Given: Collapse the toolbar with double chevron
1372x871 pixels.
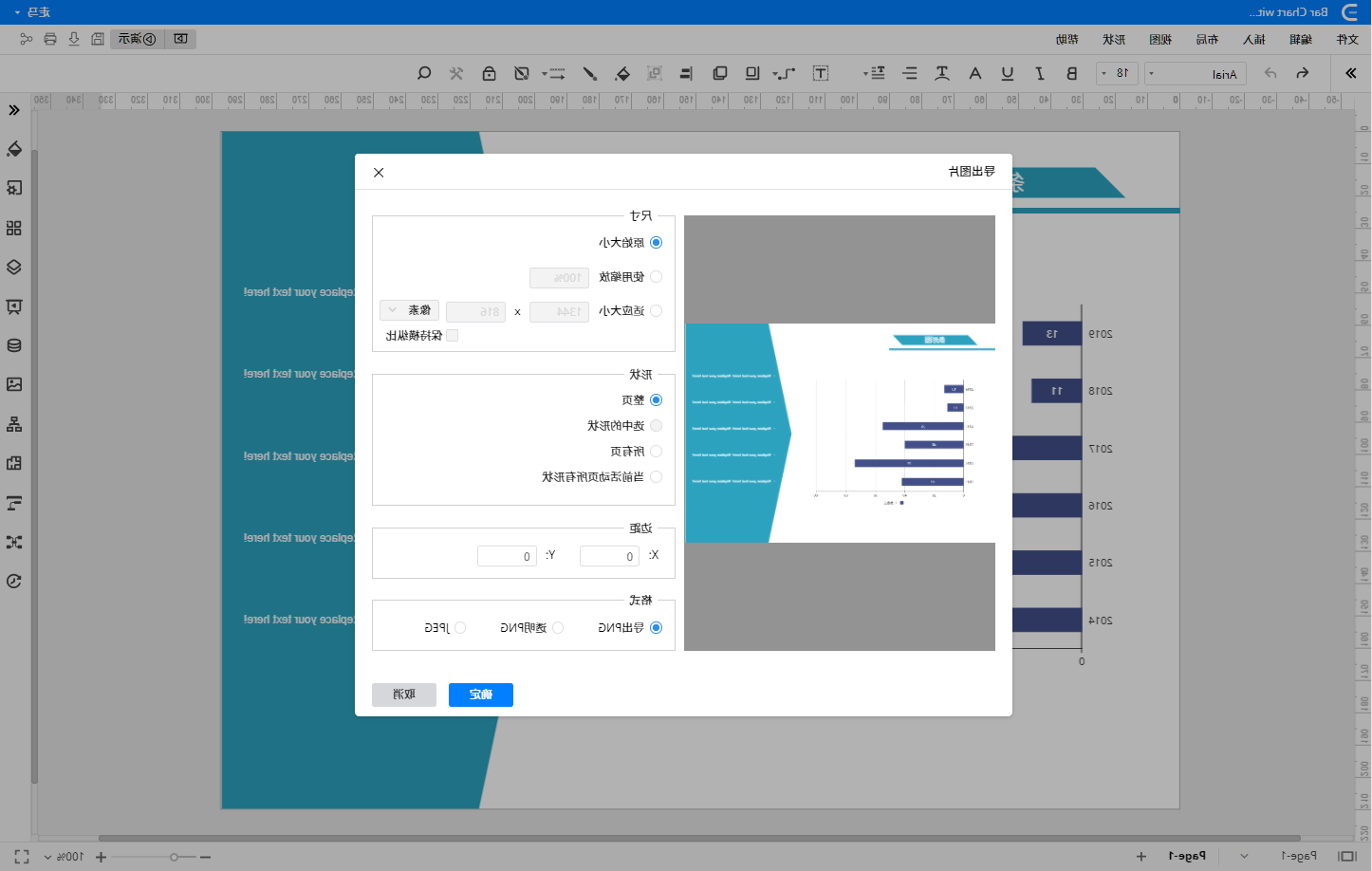Looking at the screenshot, I should click(x=1351, y=73).
